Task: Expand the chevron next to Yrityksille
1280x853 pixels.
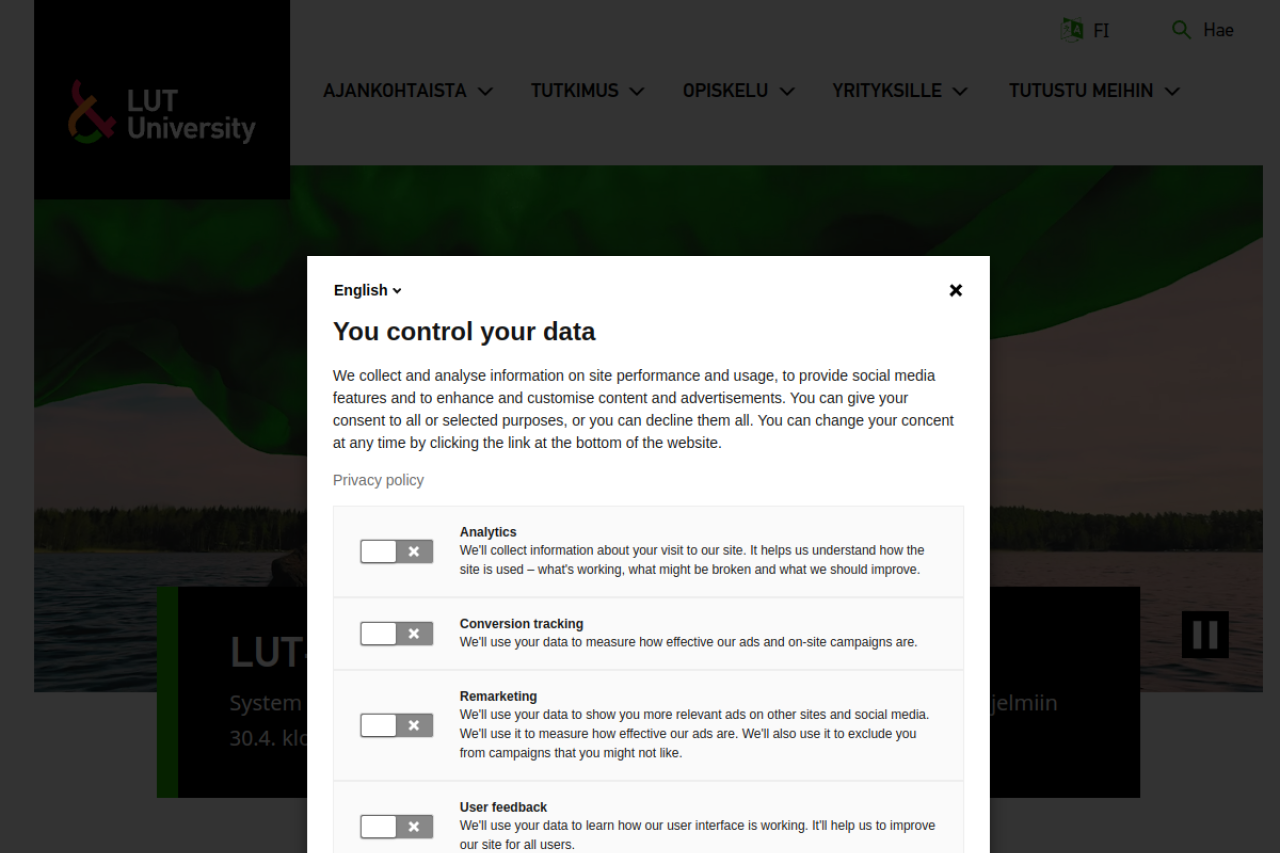Action: (960, 91)
